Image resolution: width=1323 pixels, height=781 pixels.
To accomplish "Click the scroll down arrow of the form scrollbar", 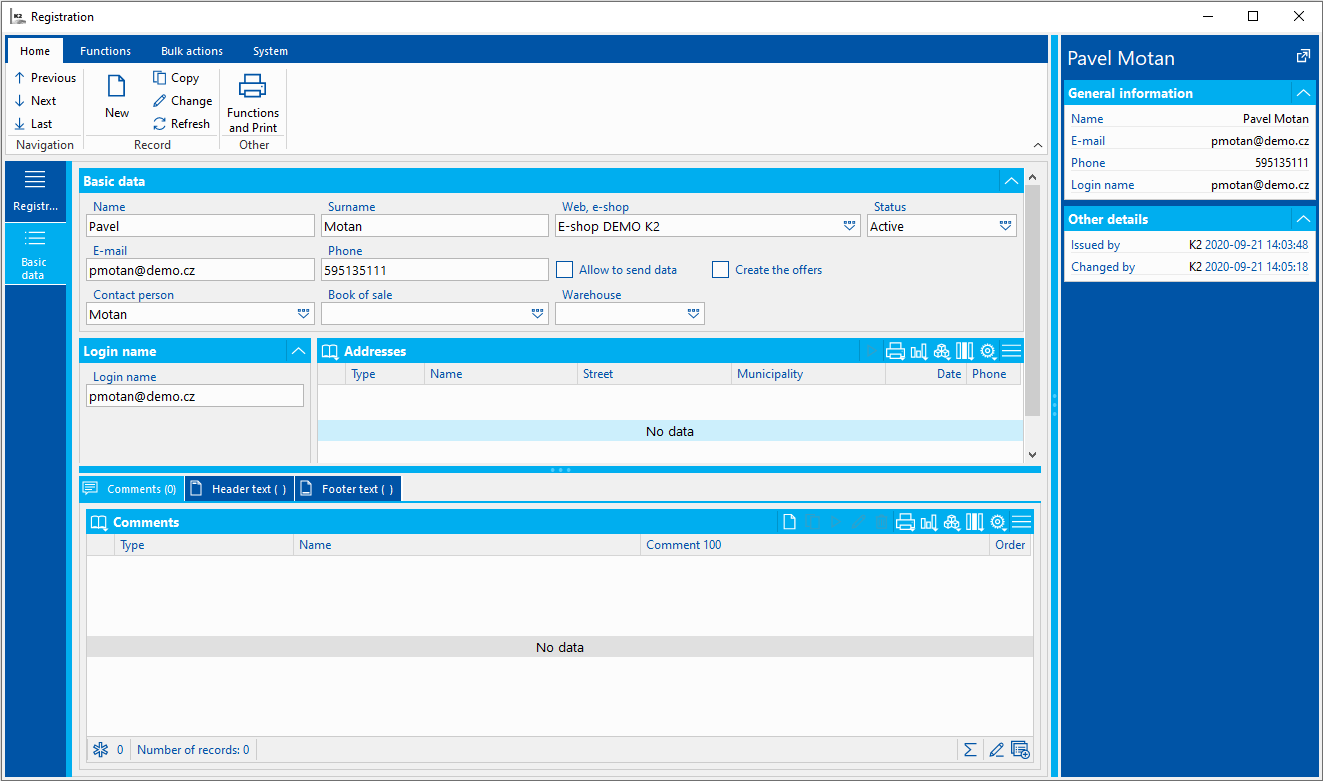I will (x=1032, y=455).
